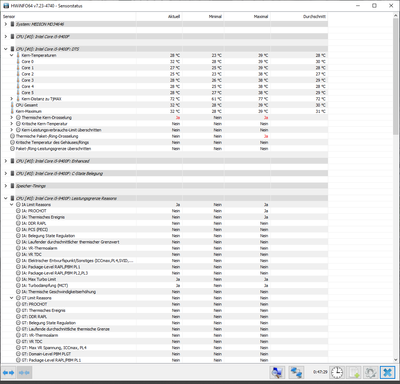Expand the System: MEDION group
This screenshot has width=400, height=384.
pyautogui.click(x=6, y=24)
